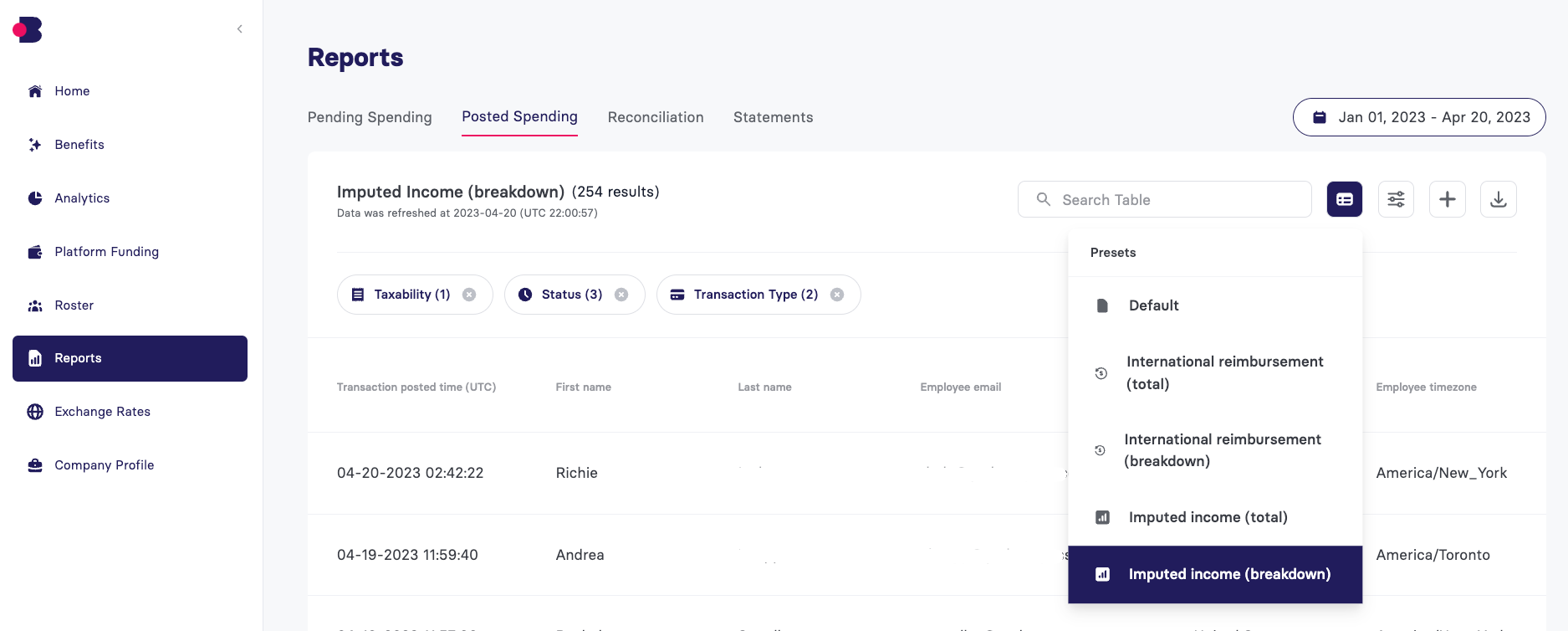The height and width of the screenshot is (631, 1568).
Task: Focus the Search Table field
Action: [1164, 199]
